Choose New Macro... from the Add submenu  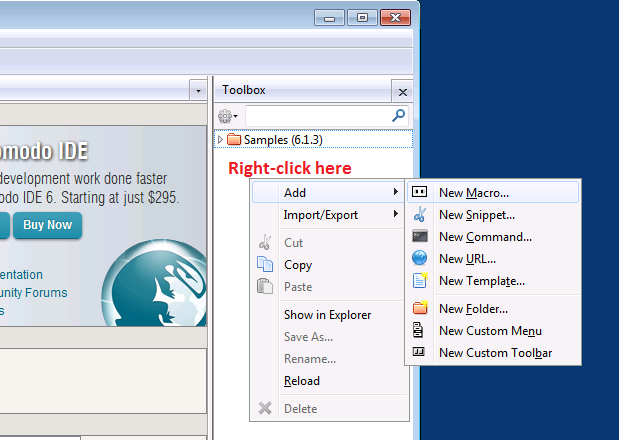(493, 192)
